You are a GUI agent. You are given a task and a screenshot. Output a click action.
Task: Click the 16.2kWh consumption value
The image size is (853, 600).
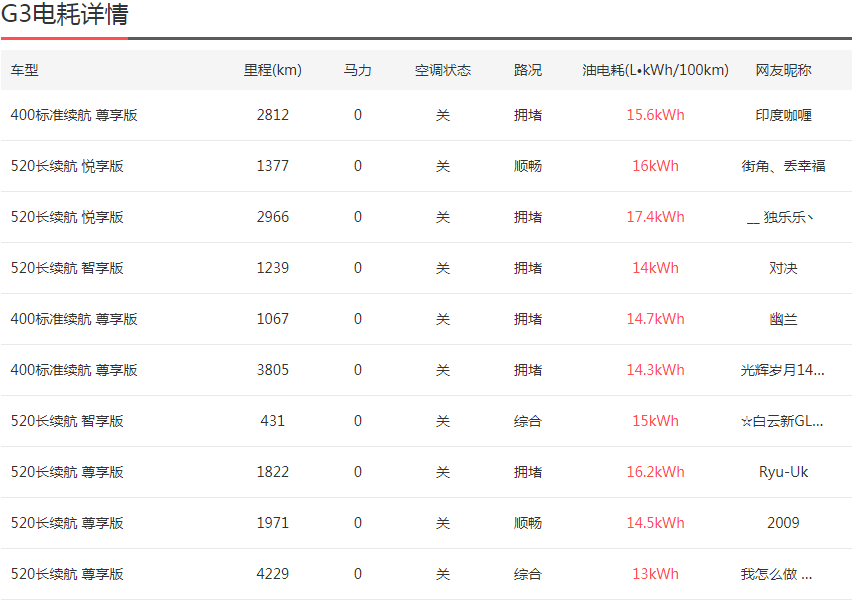pyautogui.click(x=655, y=472)
